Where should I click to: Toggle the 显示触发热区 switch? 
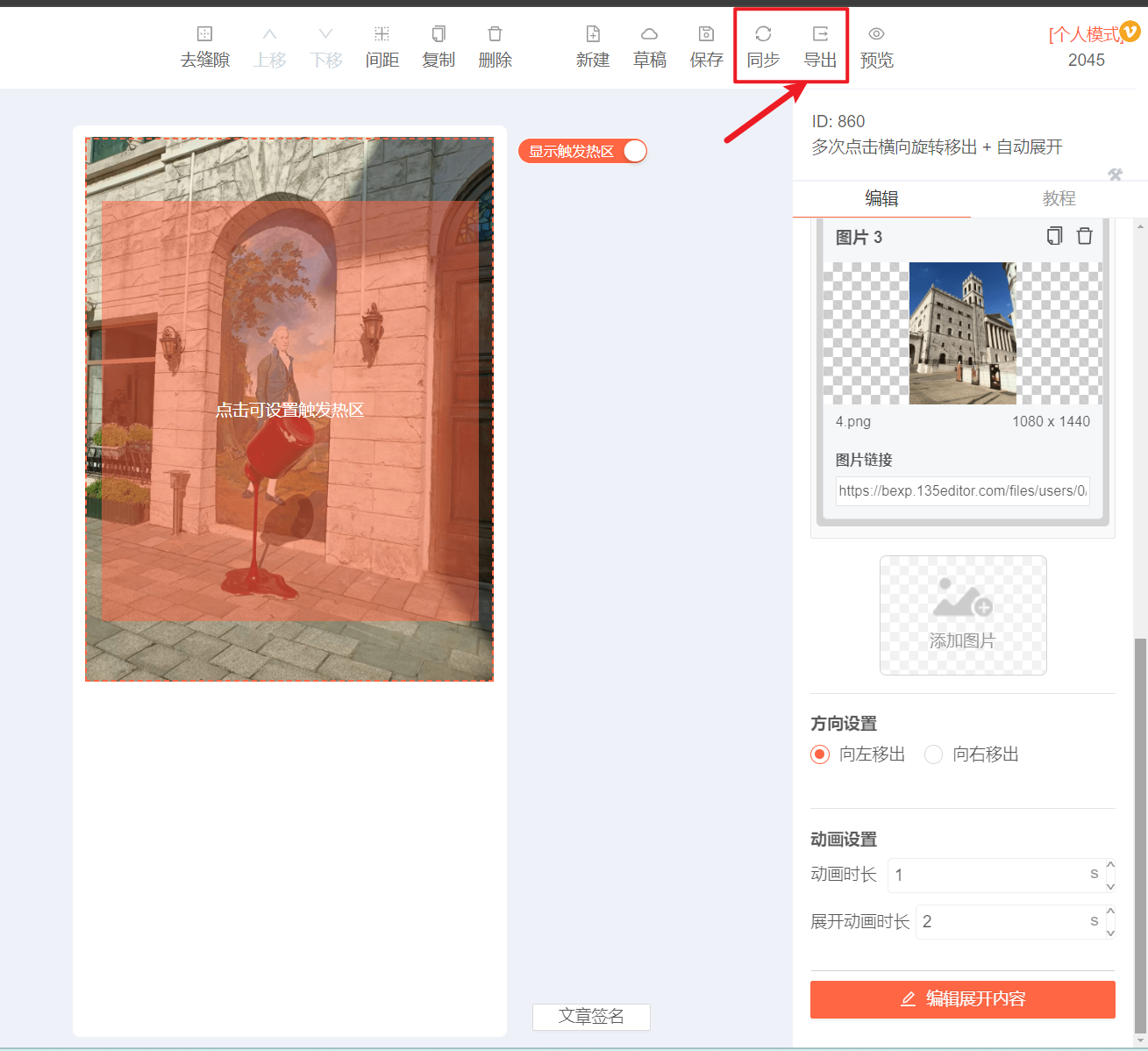(x=582, y=151)
